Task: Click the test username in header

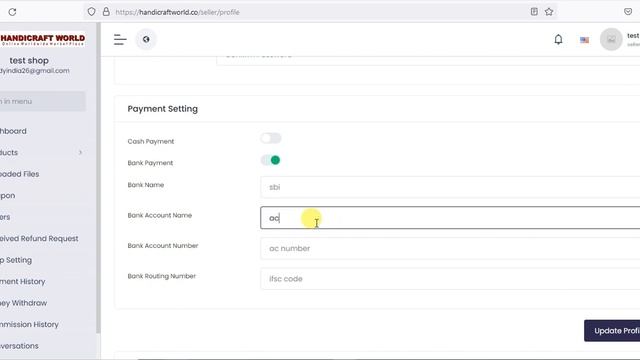Action: point(633,36)
